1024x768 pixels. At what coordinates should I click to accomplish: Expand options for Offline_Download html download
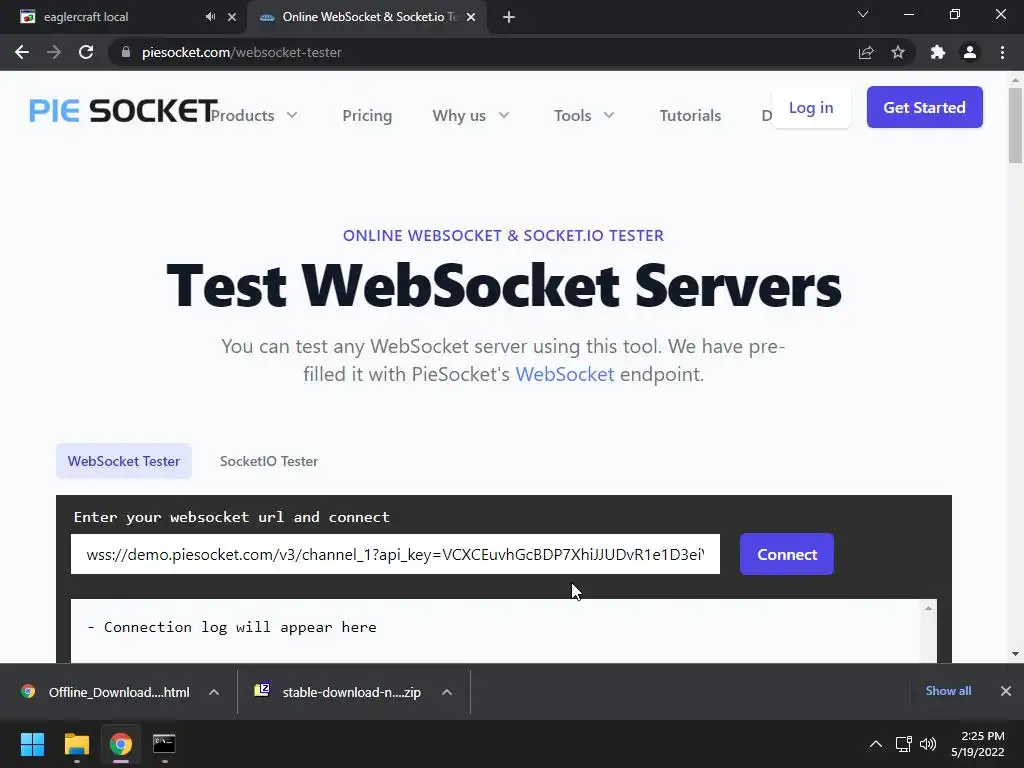(214, 692)
